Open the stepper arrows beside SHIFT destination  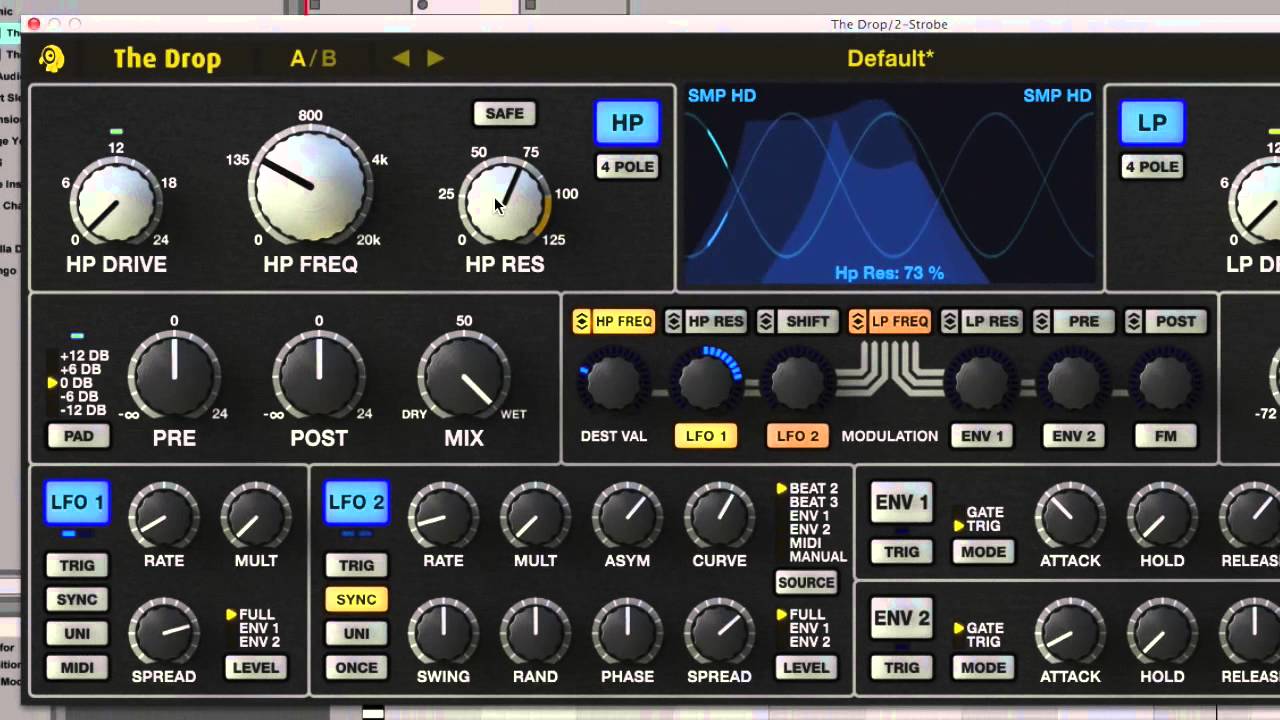[x=766, y=321]
